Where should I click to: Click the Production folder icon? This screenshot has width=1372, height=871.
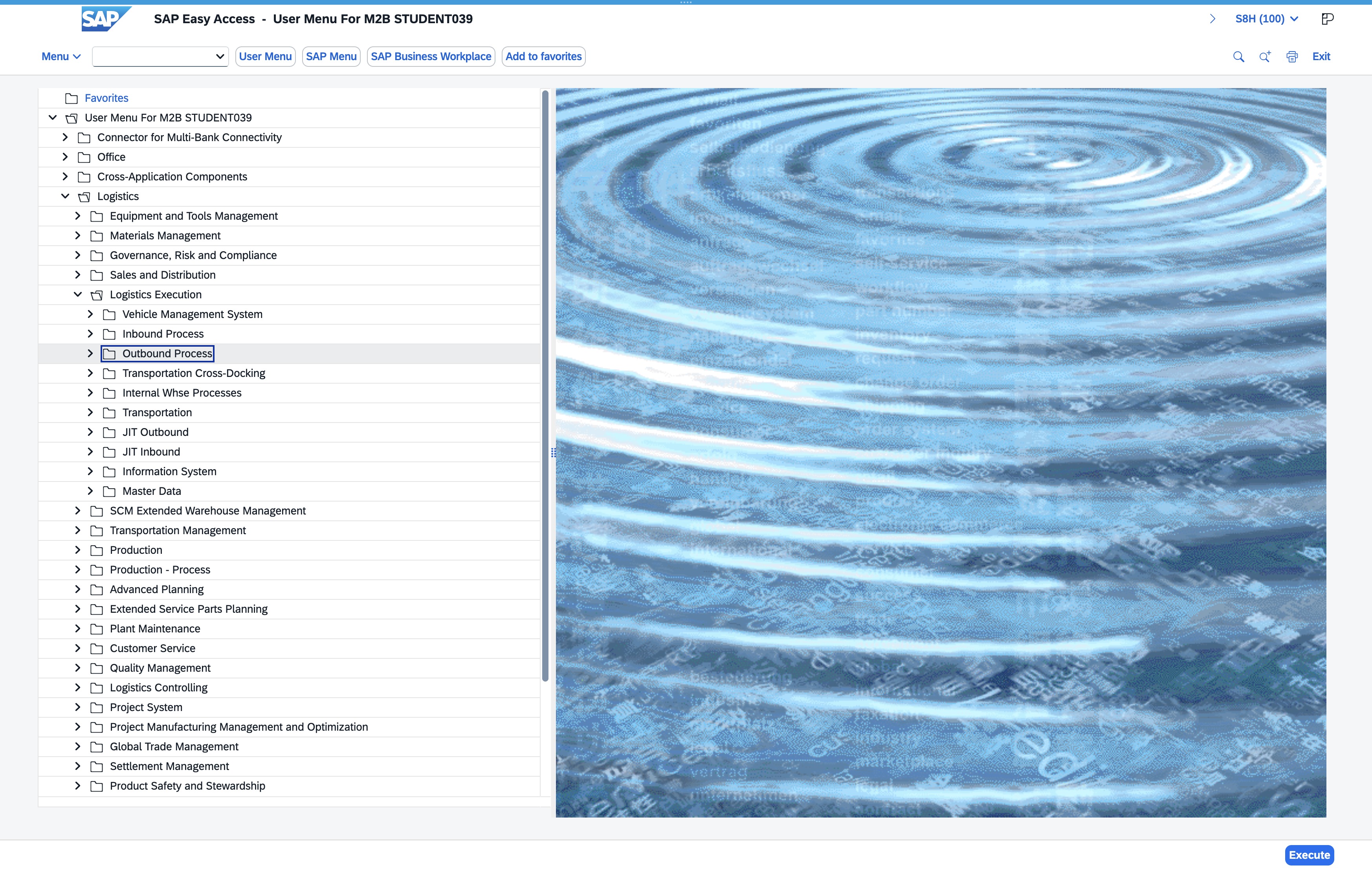coord(96,551)
